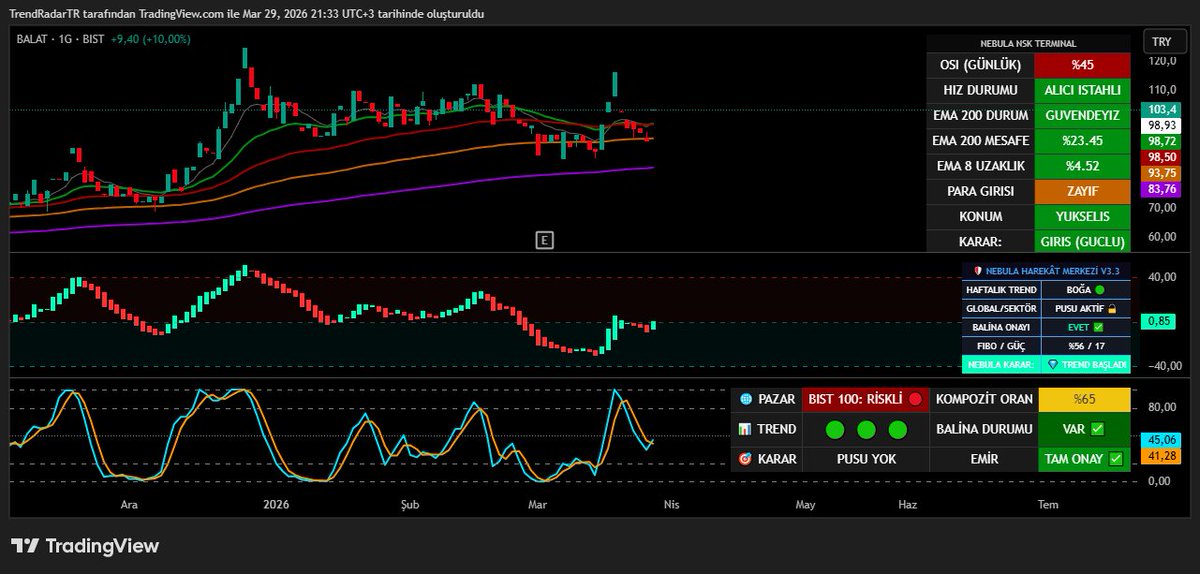The height and width of the screenshot is (574, 1200).
Task: Click the YUKSELIS konum value cell
Action: pos(1082,216)
